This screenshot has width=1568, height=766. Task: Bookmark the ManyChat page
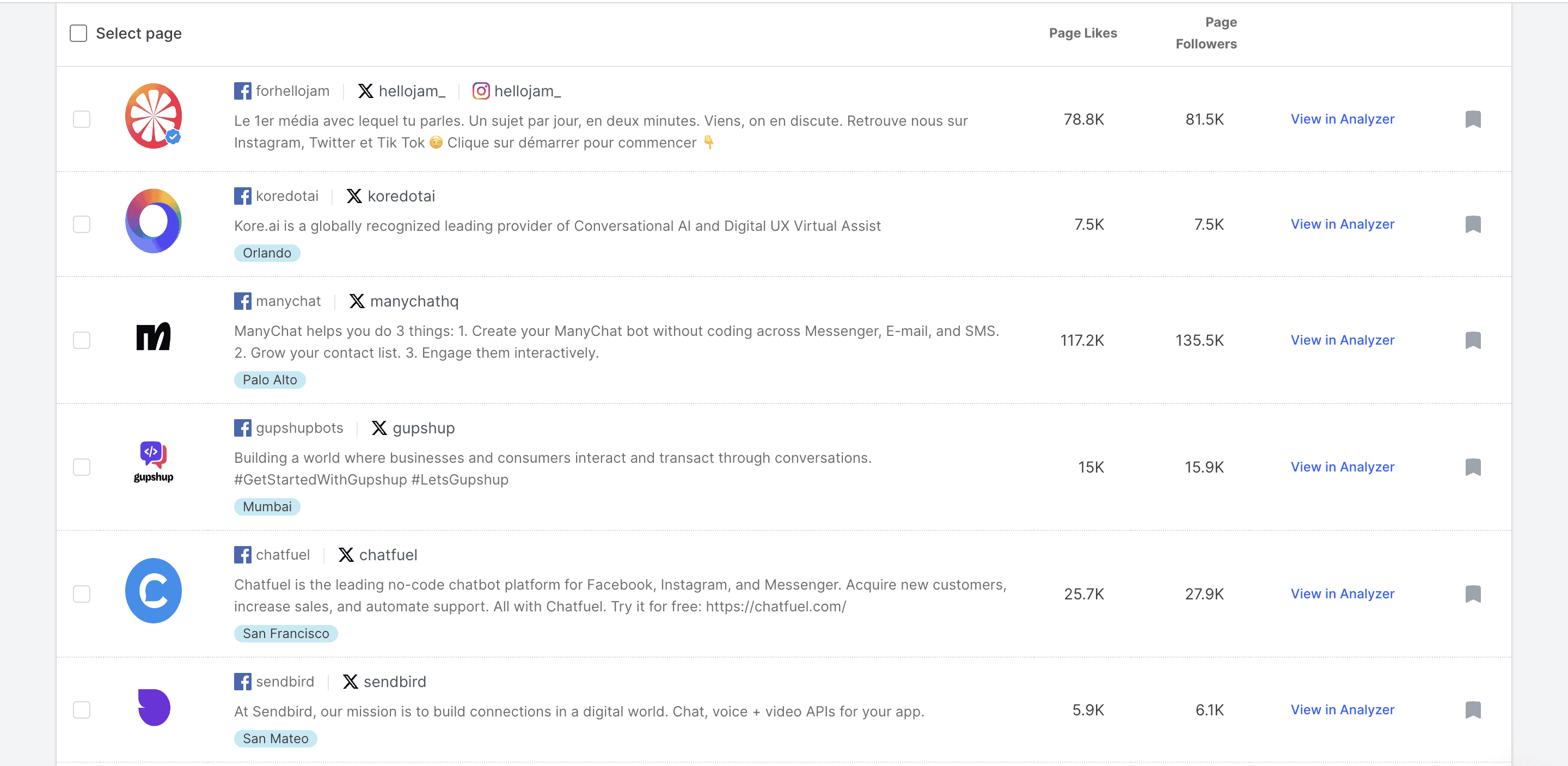click(x=1474, y=340)
